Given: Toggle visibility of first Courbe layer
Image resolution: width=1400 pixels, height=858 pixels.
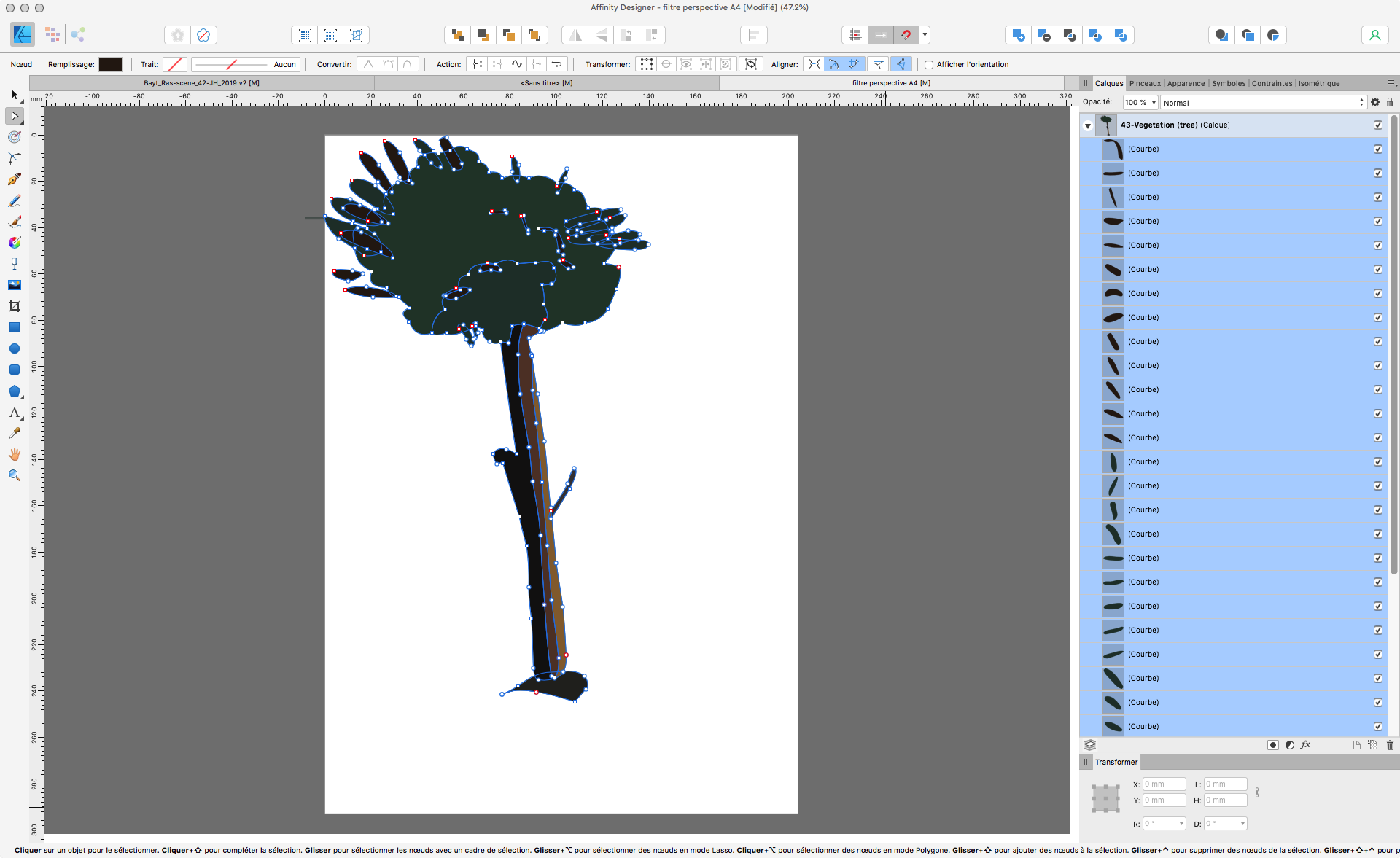Looking at the screenshot, I should coord(1378,149).
